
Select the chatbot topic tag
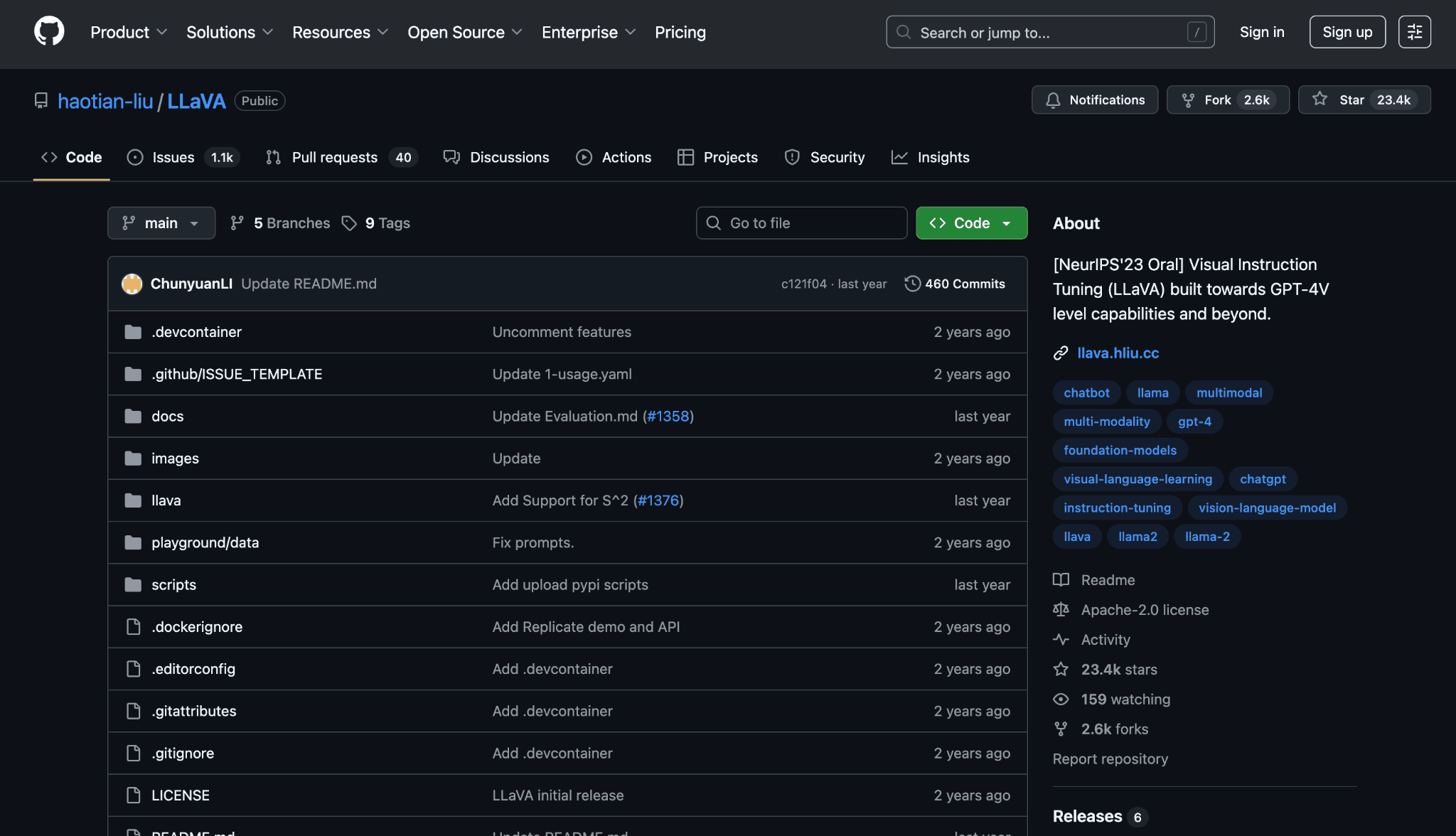point(1086,392)
